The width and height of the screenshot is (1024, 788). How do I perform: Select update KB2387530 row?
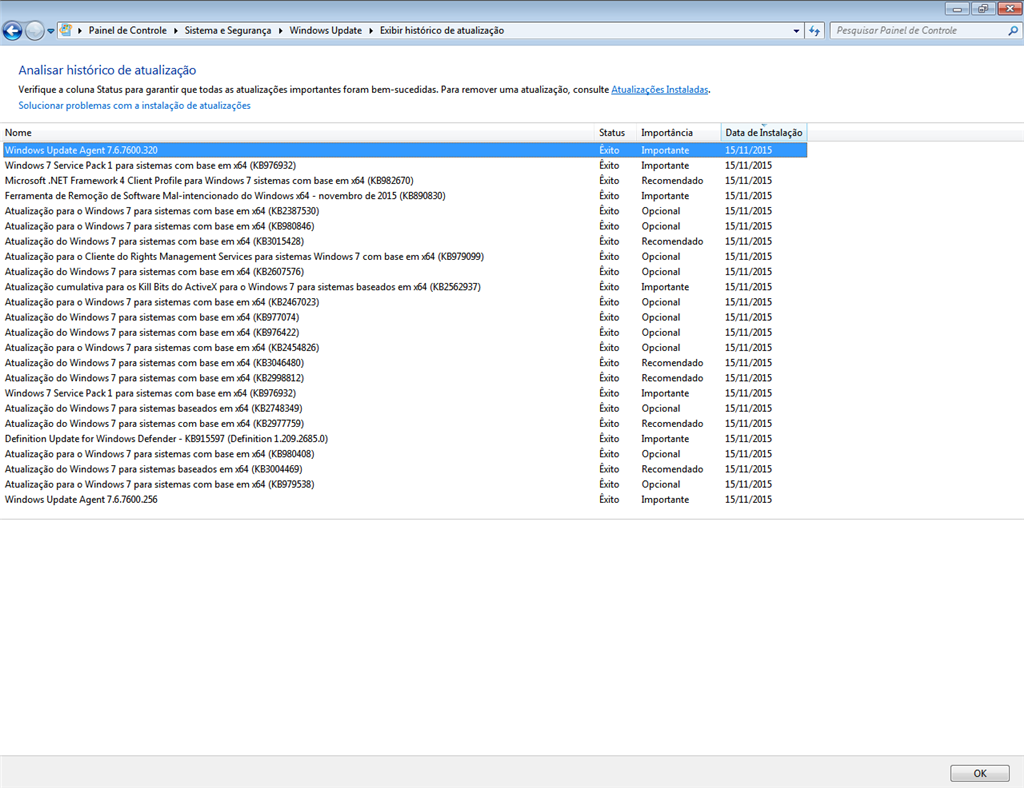pyautogui.click(x=405, y=211)
